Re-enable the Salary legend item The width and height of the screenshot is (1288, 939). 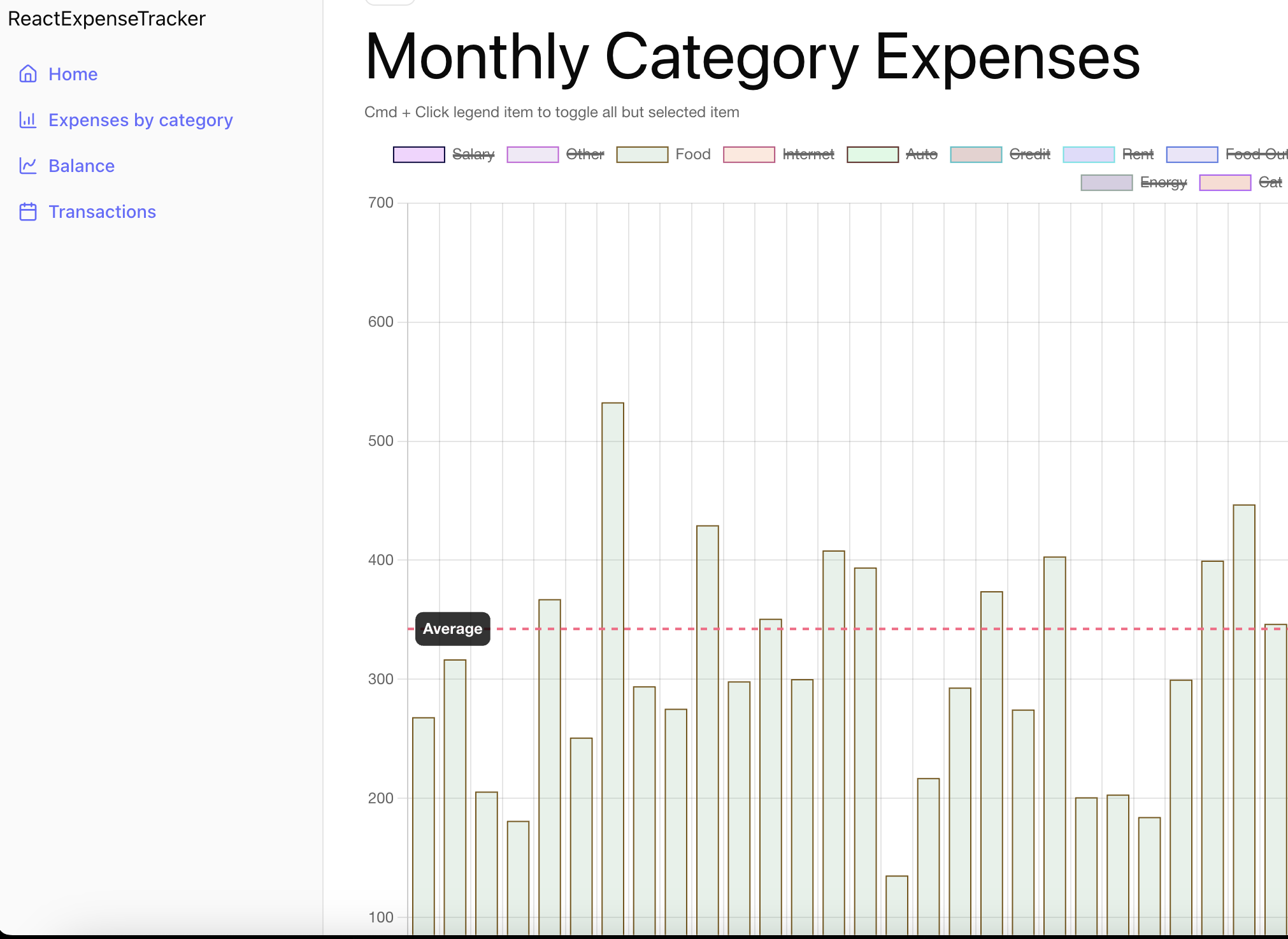tap(473, 154)
